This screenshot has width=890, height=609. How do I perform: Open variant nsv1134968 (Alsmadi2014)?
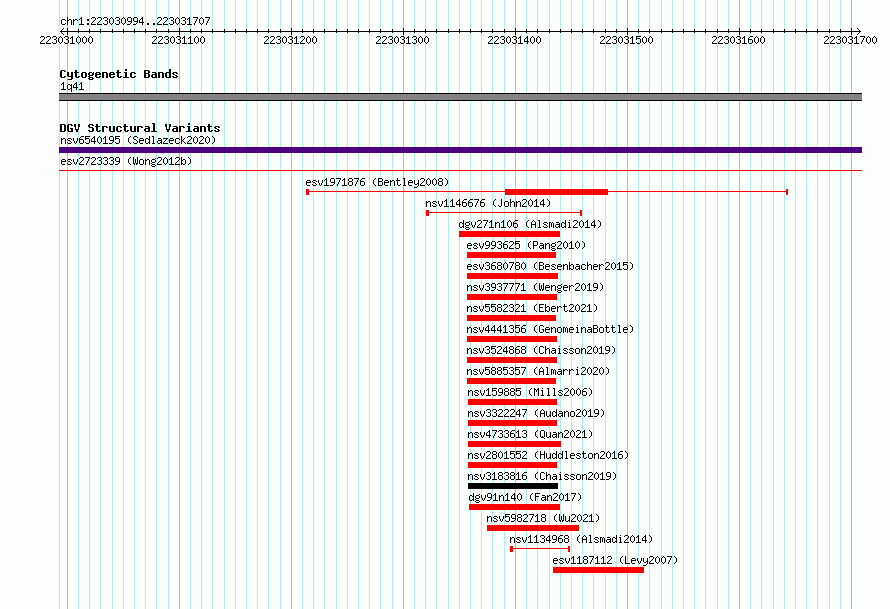(x=581, y=539)
